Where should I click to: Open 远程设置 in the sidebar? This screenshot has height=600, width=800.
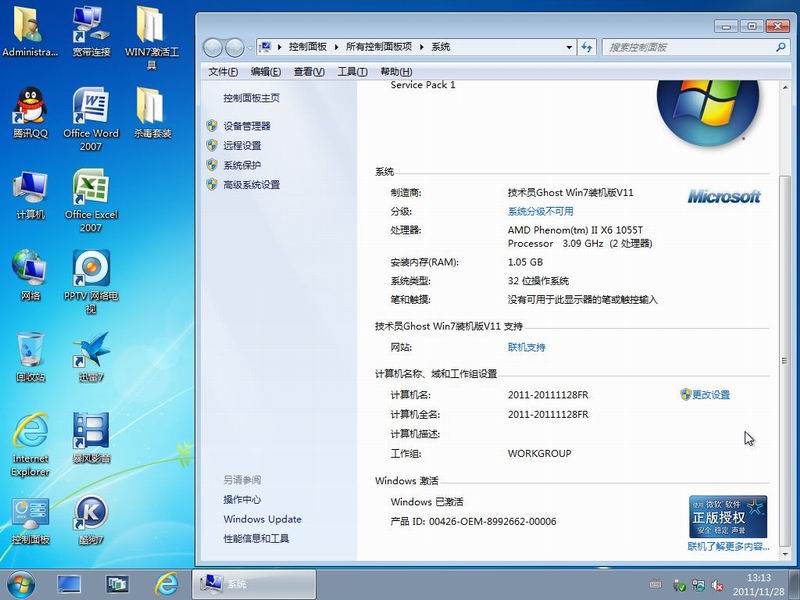(242, 145)
